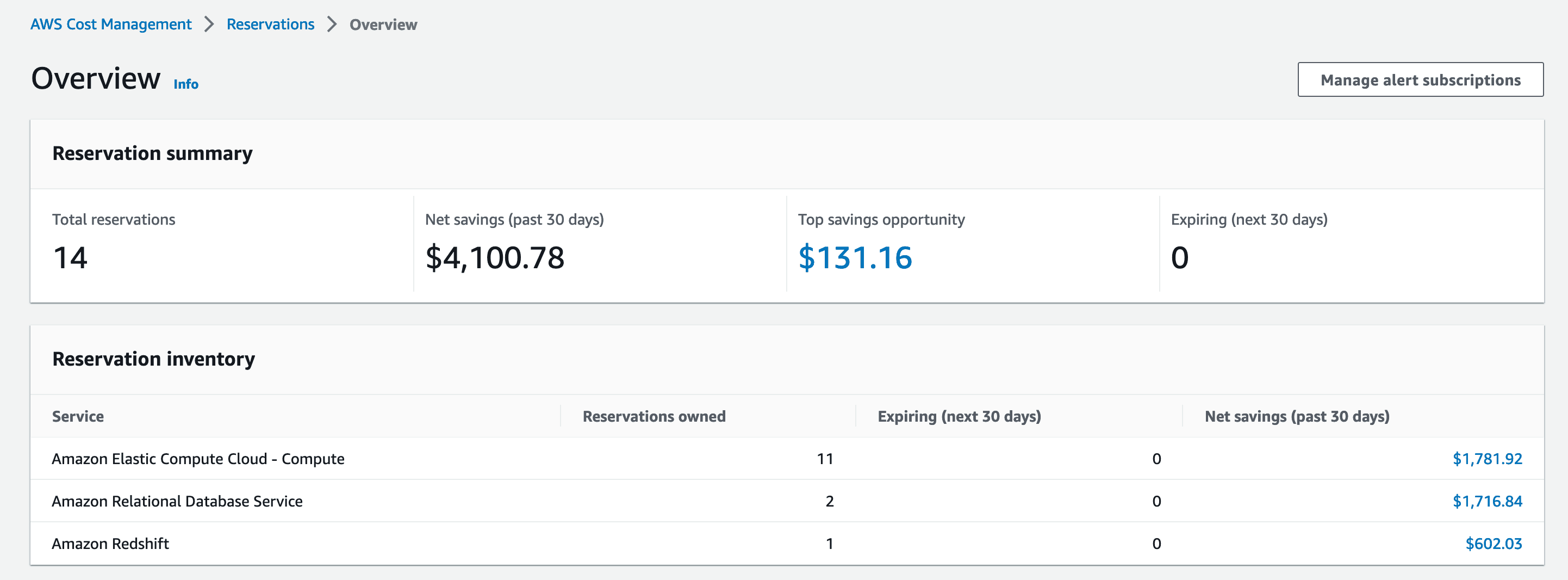The width and height of the screenshot is (1568, 580).
Task: Select the Reservations owned column header
Action: click(654, 416)
